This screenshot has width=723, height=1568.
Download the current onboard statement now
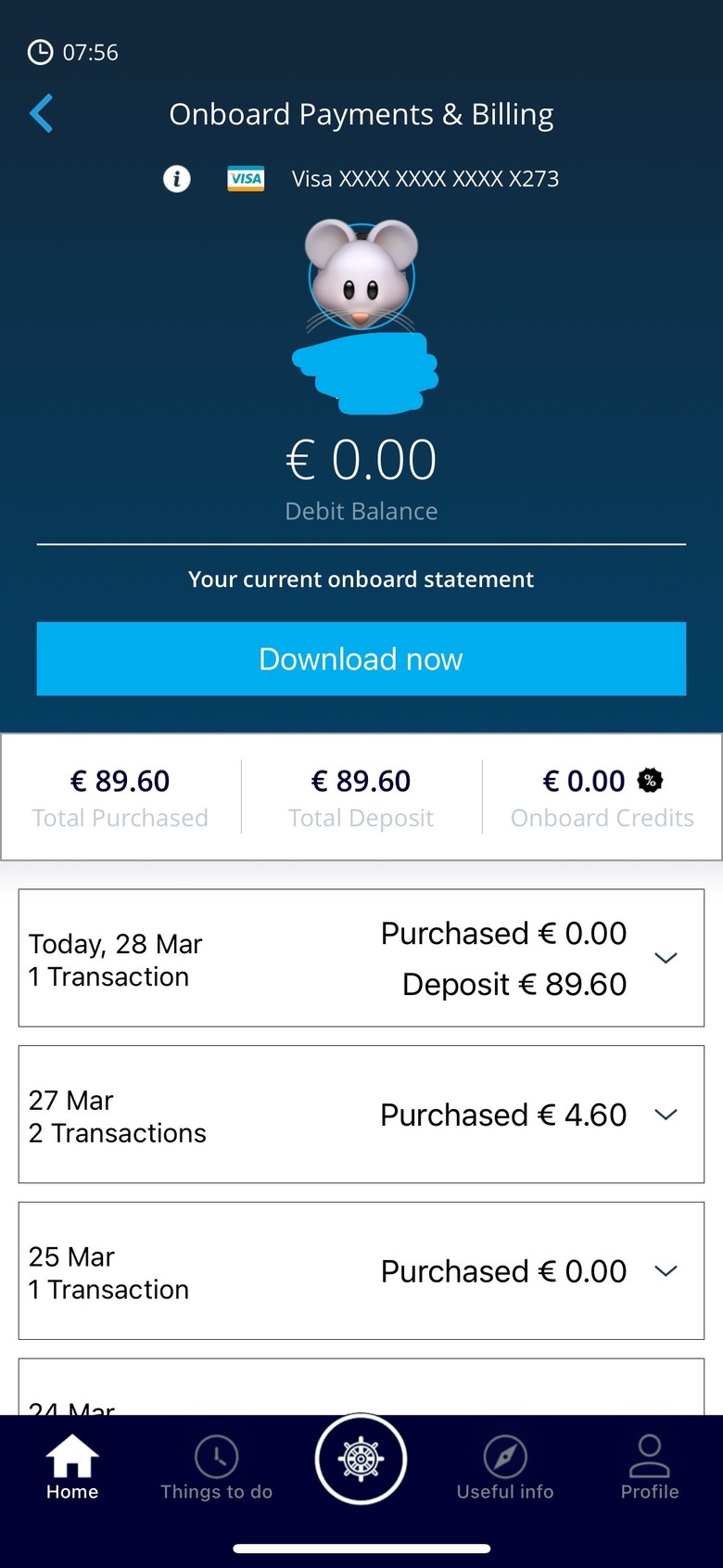(x=361, y=658)
